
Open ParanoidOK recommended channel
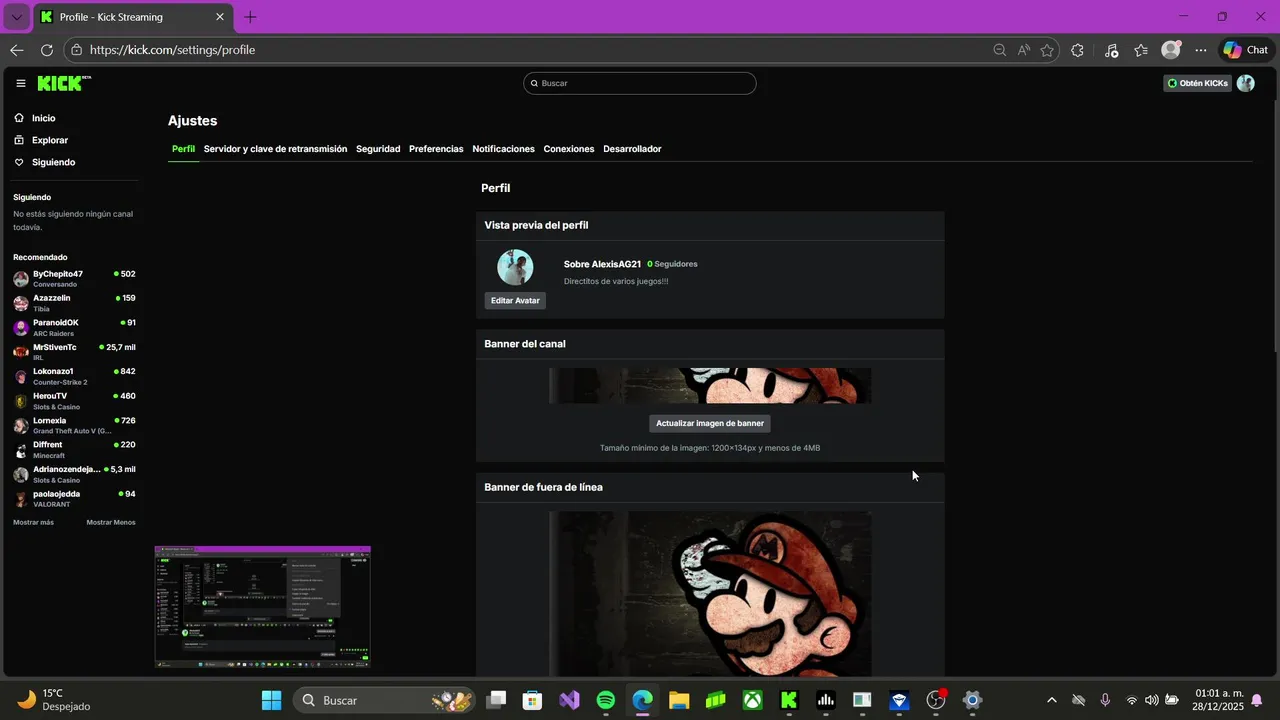[x=74, y=327]
